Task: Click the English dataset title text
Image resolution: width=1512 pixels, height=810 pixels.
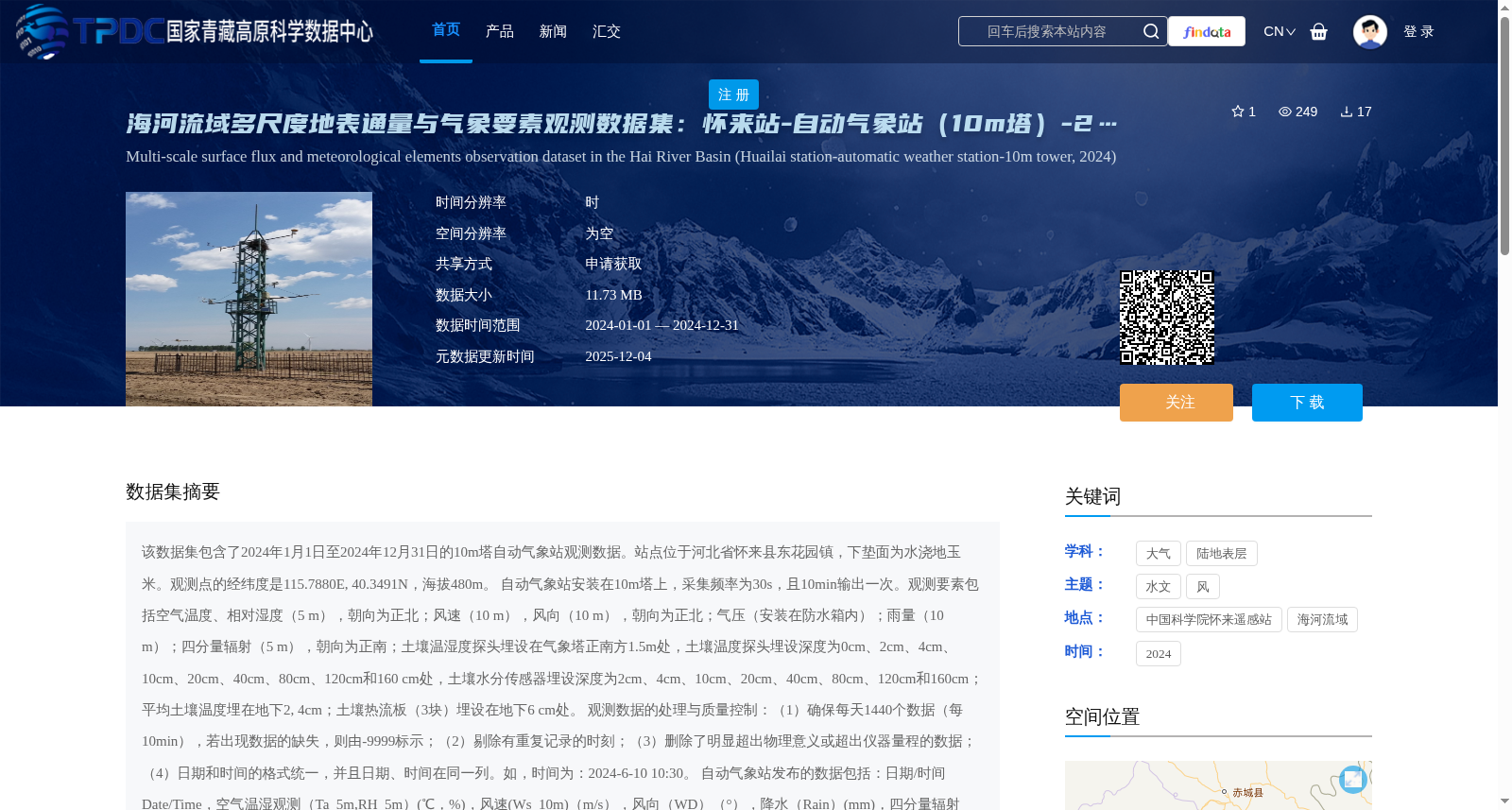Action: coord(621,157)
